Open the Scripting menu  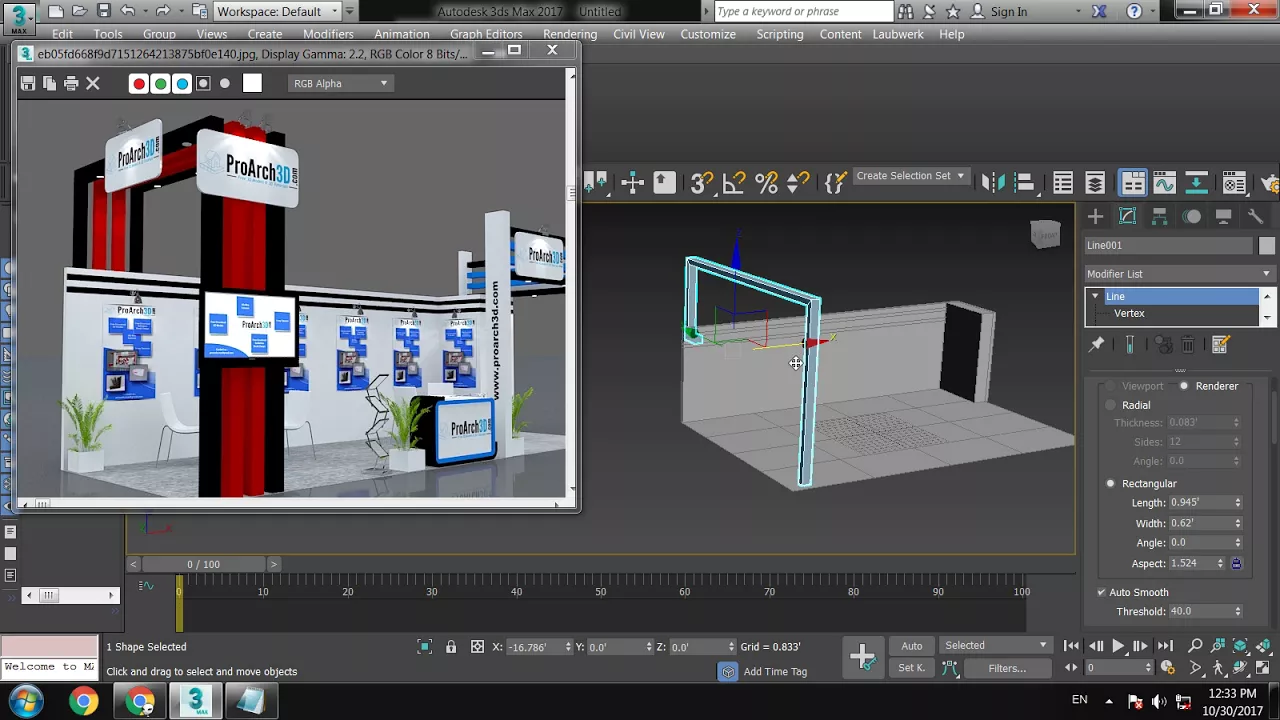pyautogui.click(x=780, y=34)
